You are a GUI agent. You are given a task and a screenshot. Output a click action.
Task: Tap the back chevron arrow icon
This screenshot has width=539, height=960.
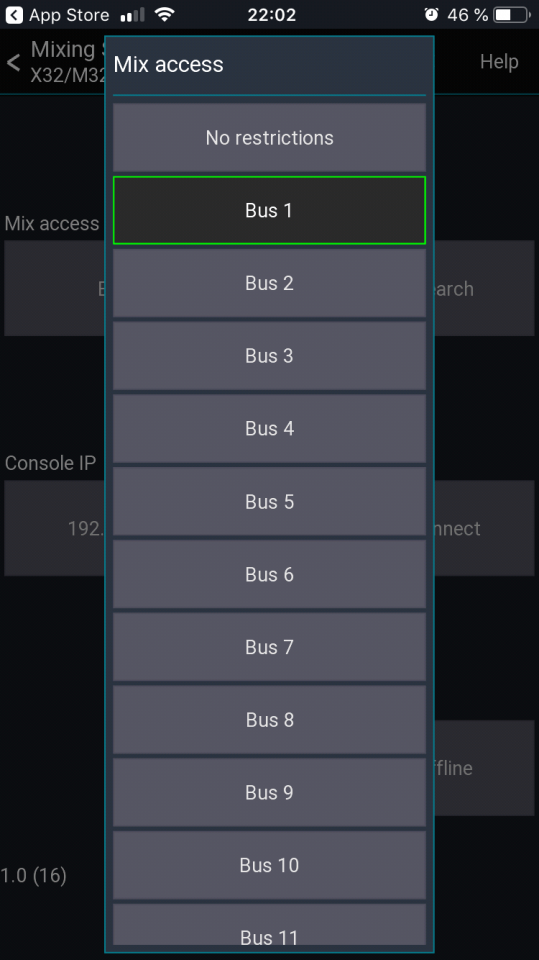[x=13, y=62]
